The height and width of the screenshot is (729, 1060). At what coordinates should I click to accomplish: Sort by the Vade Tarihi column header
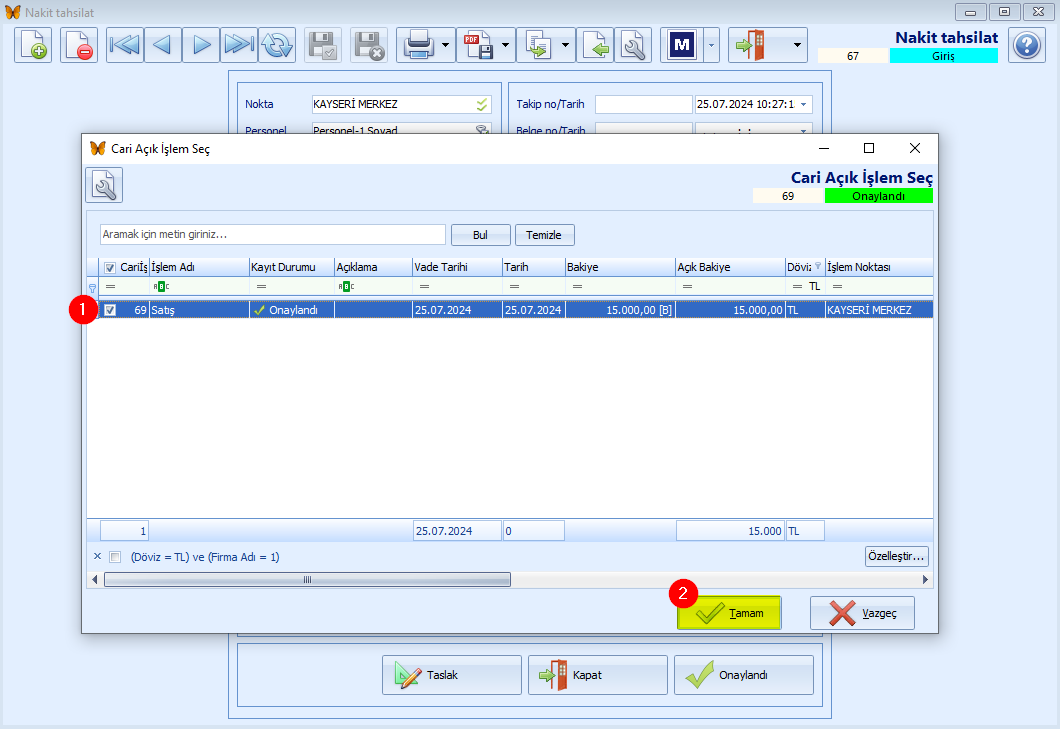pyautogui.click(x=457, y=267)
